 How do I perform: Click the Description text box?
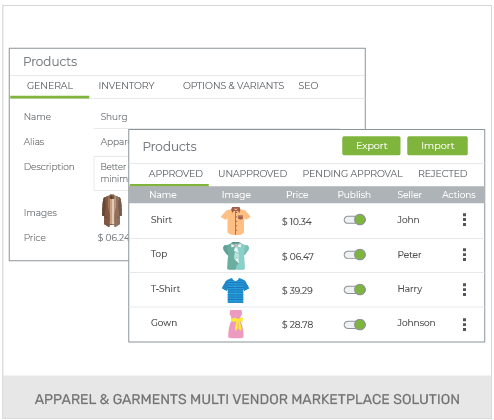tap(112, 173)
